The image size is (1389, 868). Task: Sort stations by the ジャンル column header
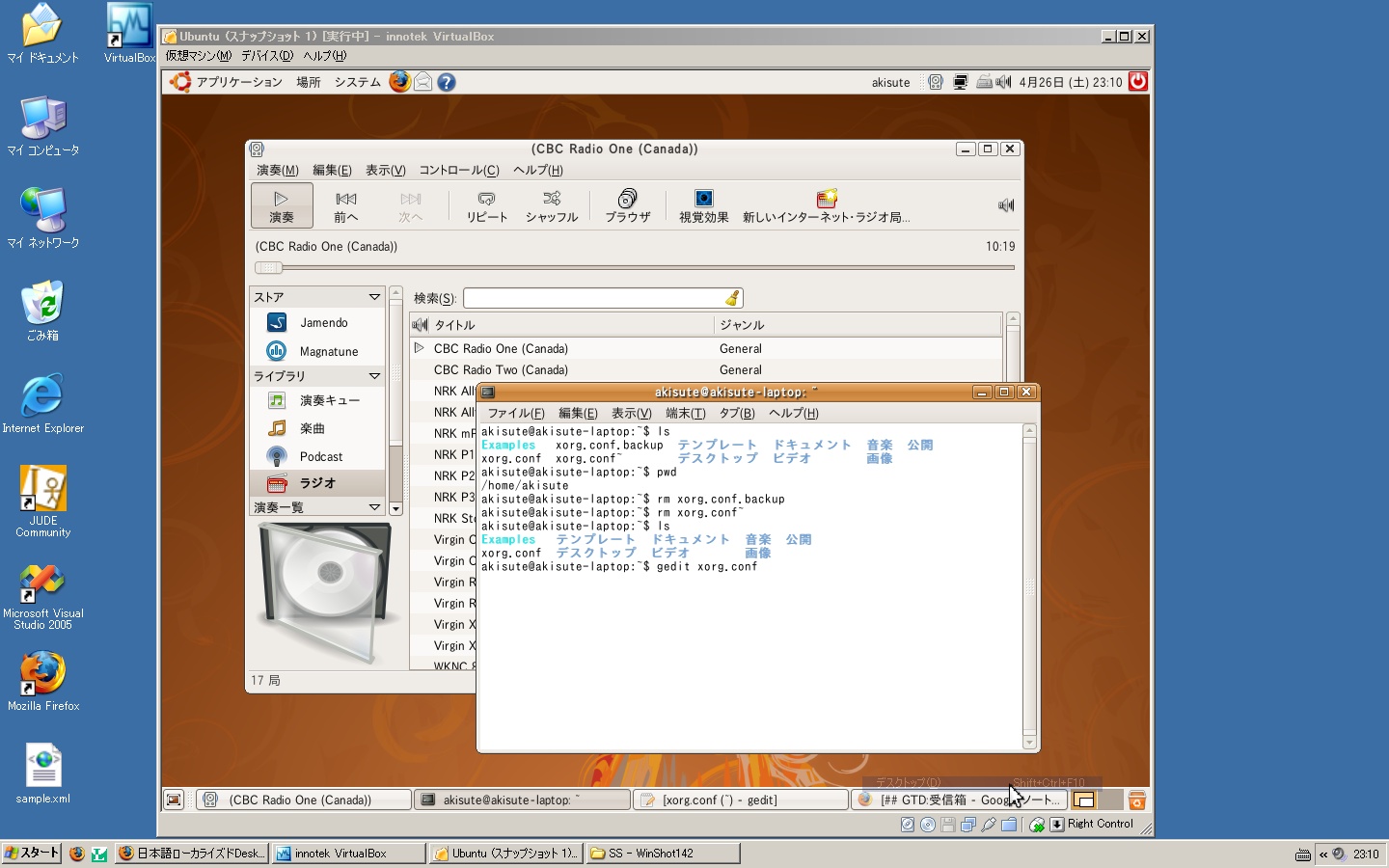[x=858, y=325]
